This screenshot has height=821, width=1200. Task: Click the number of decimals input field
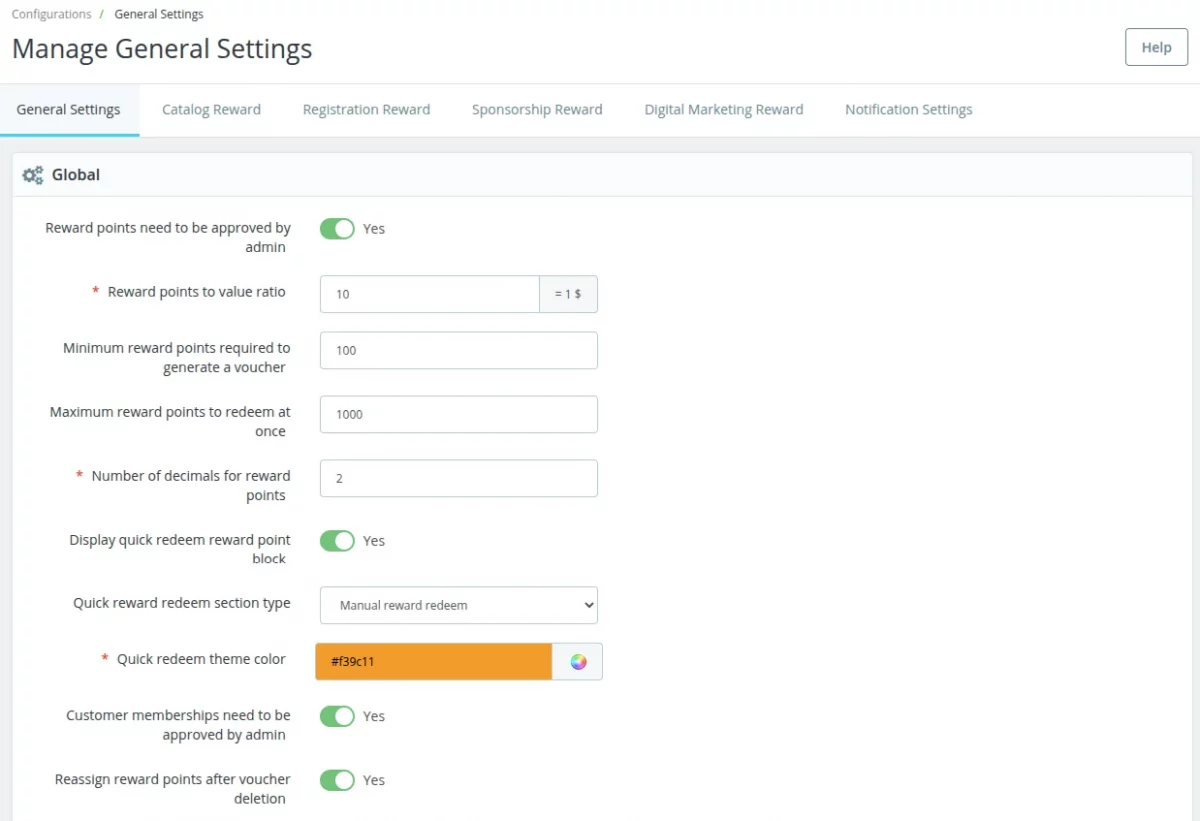457,478
